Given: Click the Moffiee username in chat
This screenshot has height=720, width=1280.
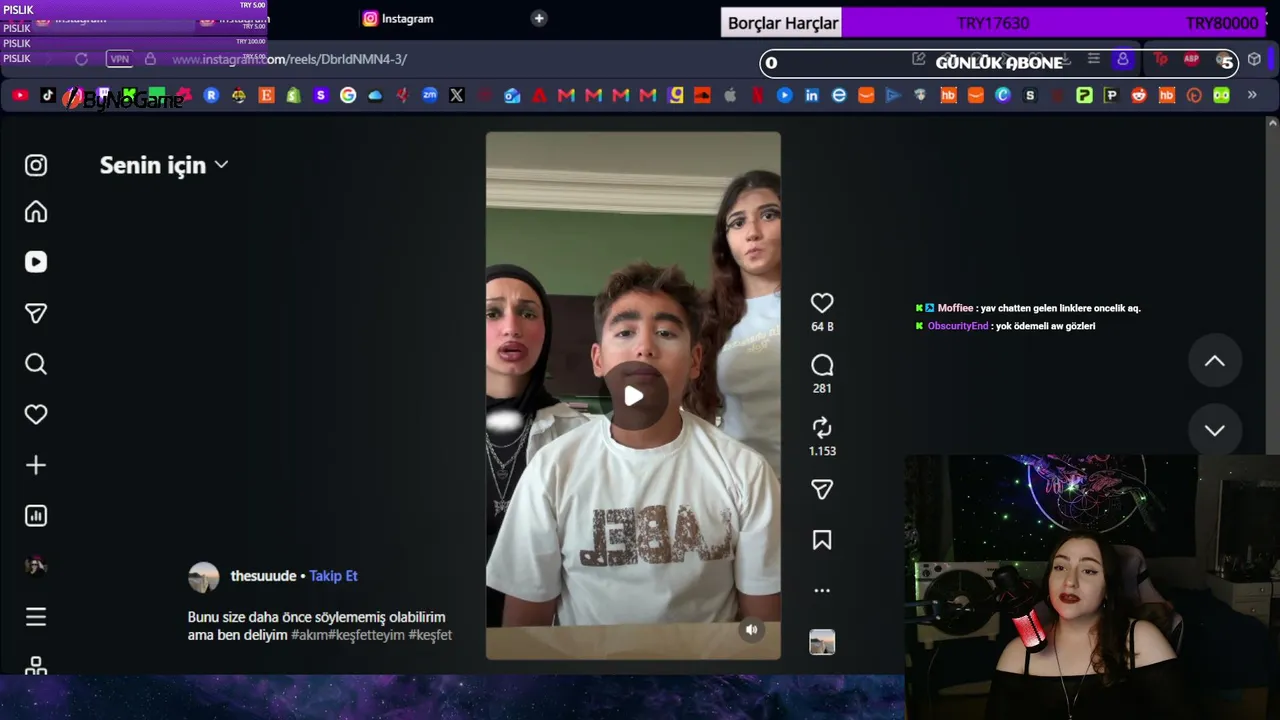Looking at the screenshot, I should coord(955,308).
